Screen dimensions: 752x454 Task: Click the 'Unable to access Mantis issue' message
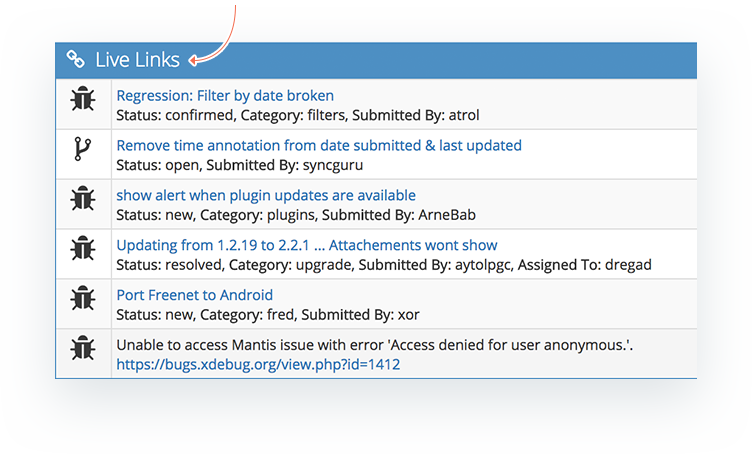click(375, 345)
